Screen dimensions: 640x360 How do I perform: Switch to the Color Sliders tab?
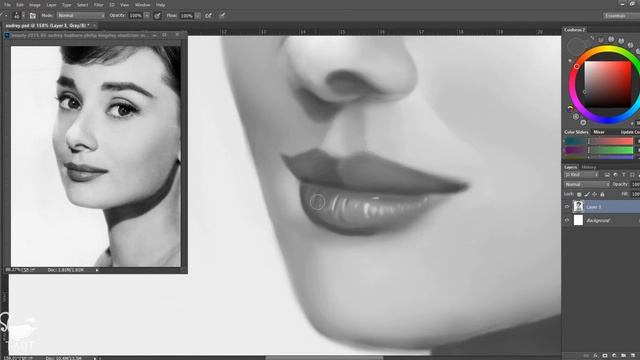(x=576, y=132)
